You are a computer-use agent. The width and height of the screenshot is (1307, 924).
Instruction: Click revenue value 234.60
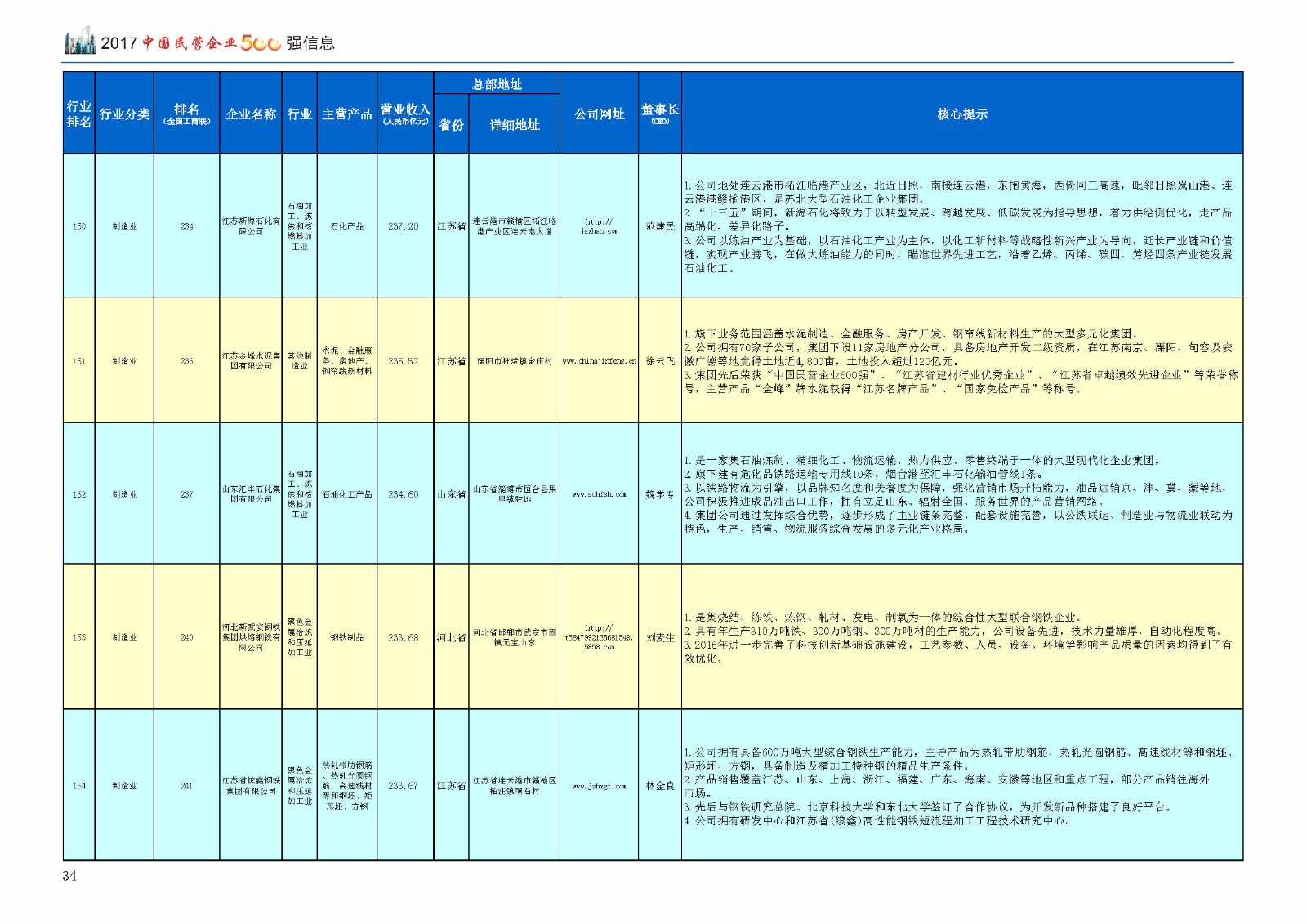[404, 494]
